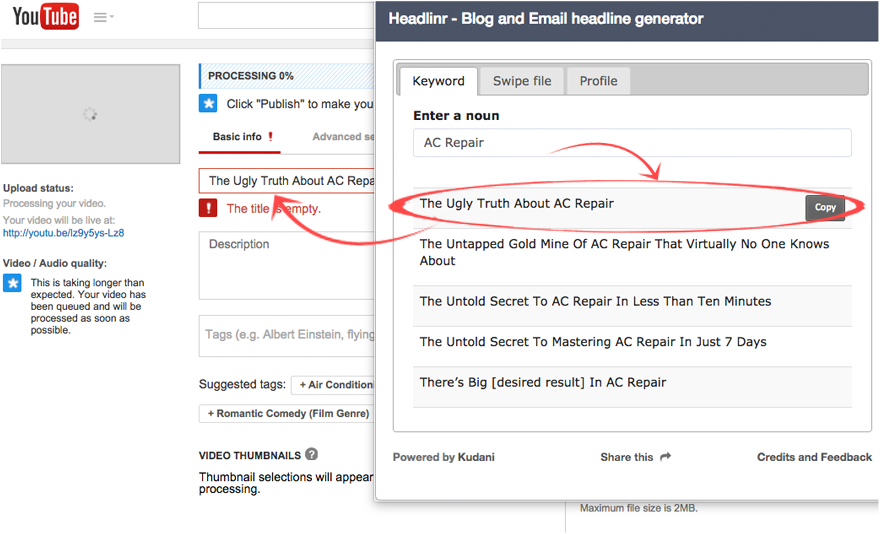This screenshot has height=534, width=880.
Task: Select the Untapped Gold Mine headline
Action: [x=624, y=252]
